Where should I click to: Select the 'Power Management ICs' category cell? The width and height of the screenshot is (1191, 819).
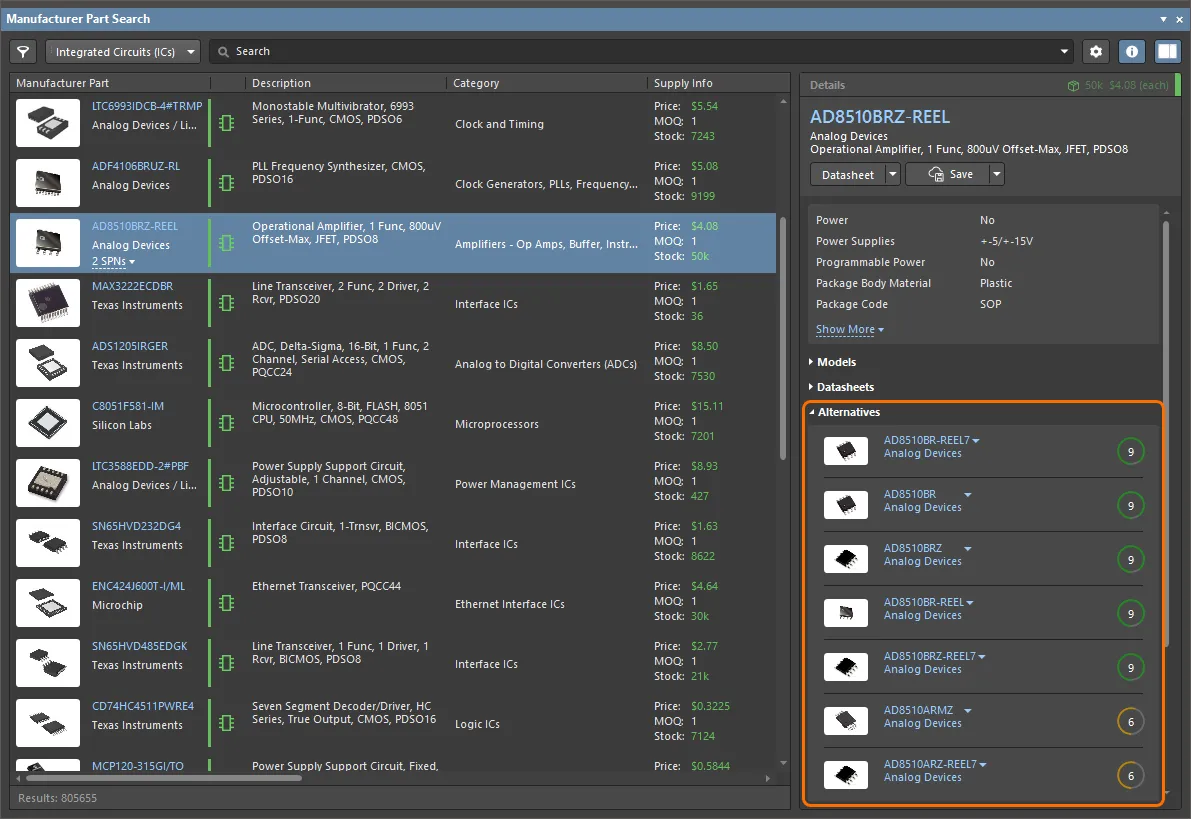click(x=515, y=485)
